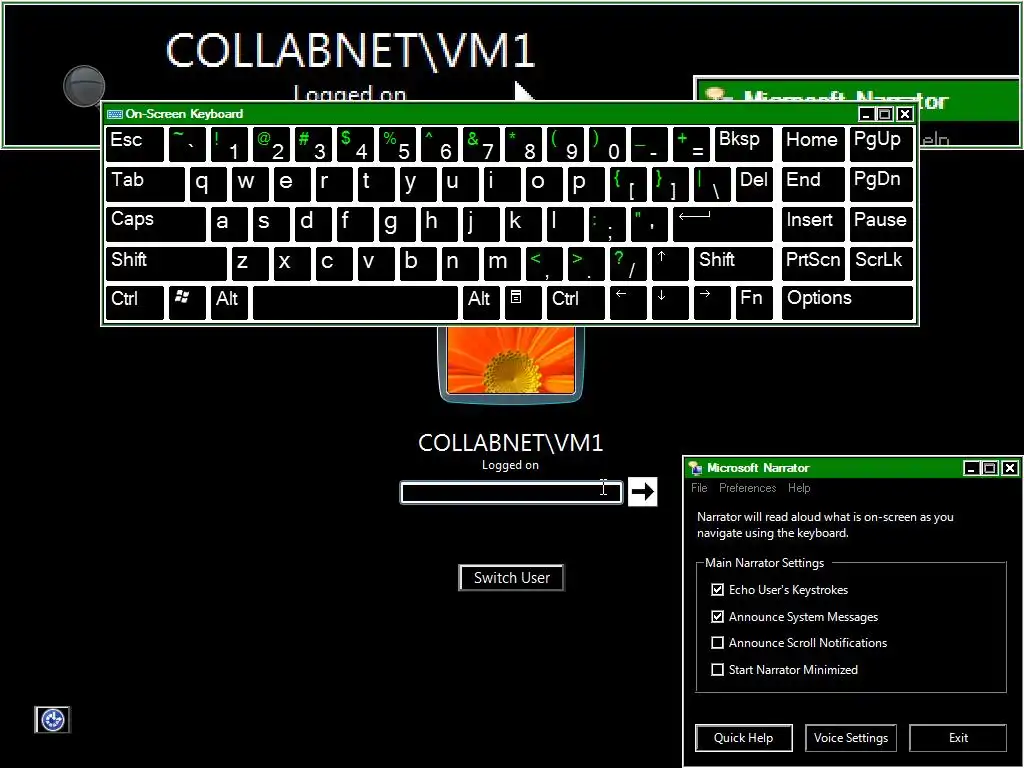Open the Narrator Help menu
Screen dimensions: 1024x768
[x=799, y=488]
